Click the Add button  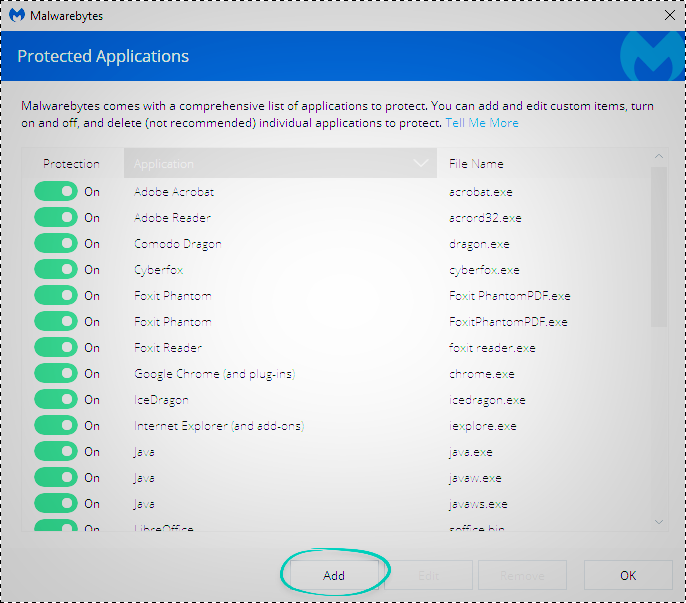[x=334, y=576]
